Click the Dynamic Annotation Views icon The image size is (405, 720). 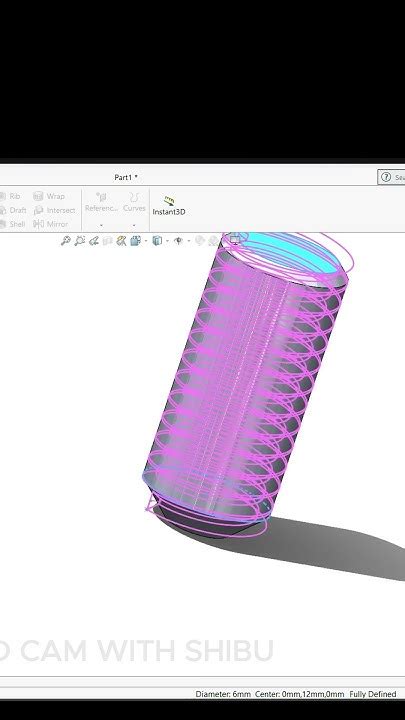(x=121, y=241)
